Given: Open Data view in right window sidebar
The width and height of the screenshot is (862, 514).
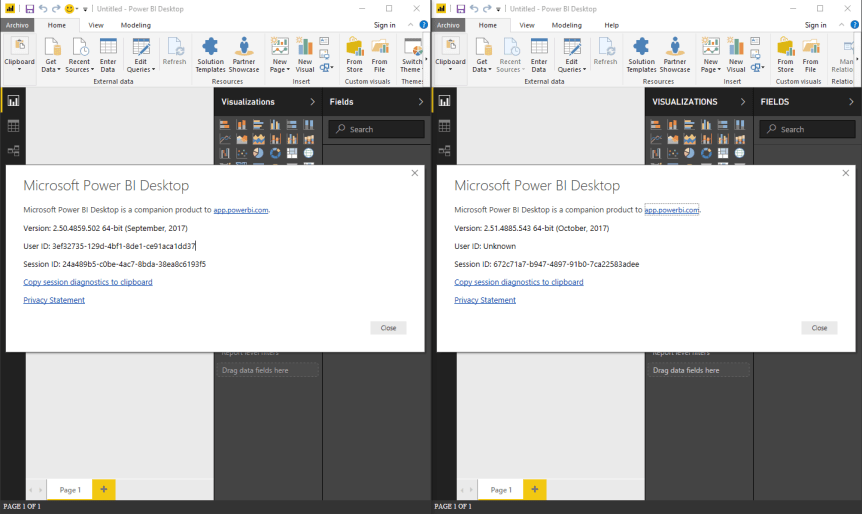Looking at the screenshot, I should tap(444, 126).
